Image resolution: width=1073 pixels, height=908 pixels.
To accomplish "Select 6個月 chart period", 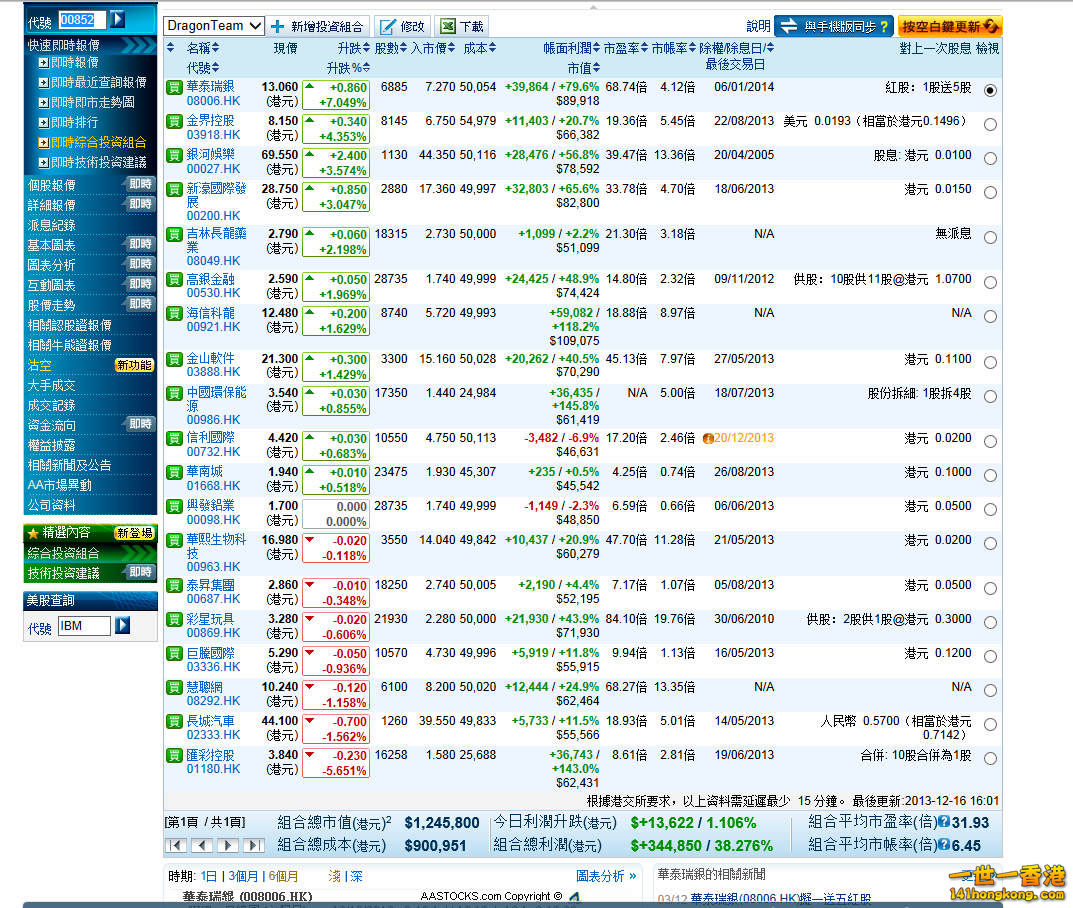I will 283,876.
